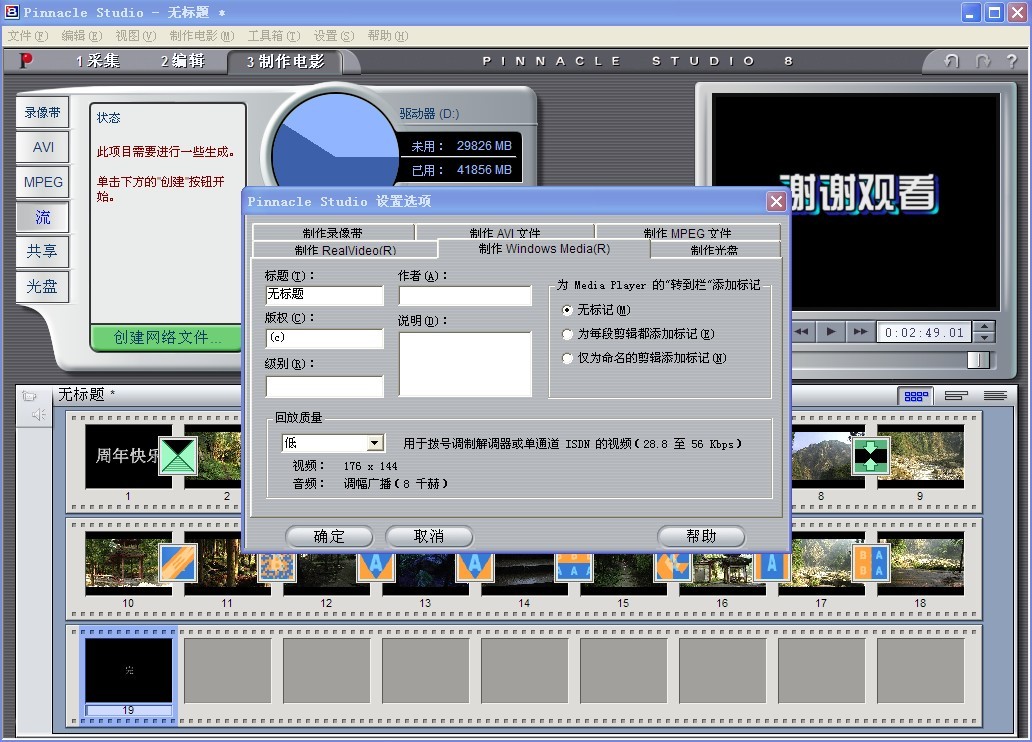Select the 无标记 radio option

click(568, 310)
